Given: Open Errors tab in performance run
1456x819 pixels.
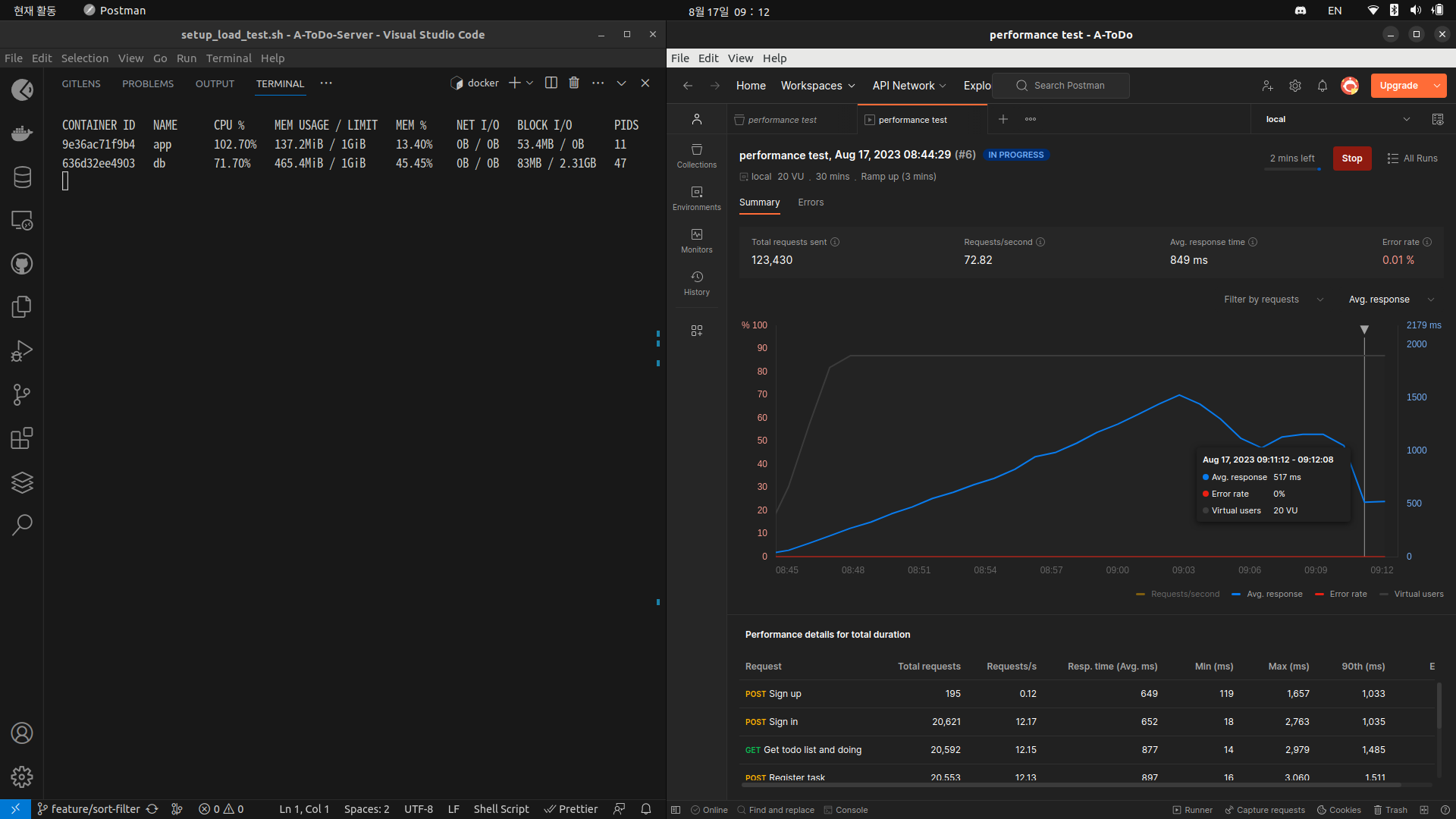Looking at the screenshot, I should click(811, 202).
